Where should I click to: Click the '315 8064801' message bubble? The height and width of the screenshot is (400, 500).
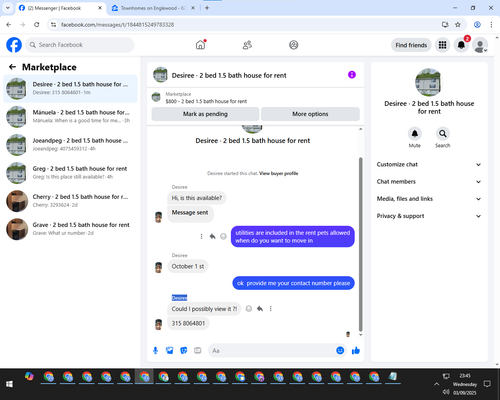tap(188, 323)
